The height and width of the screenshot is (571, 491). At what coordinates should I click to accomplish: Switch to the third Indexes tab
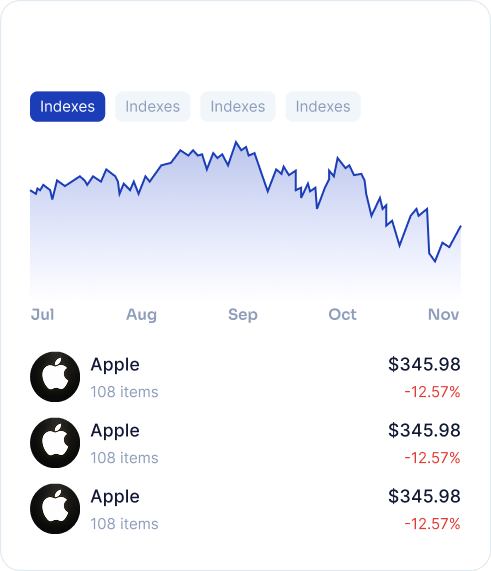pos(238,106)
